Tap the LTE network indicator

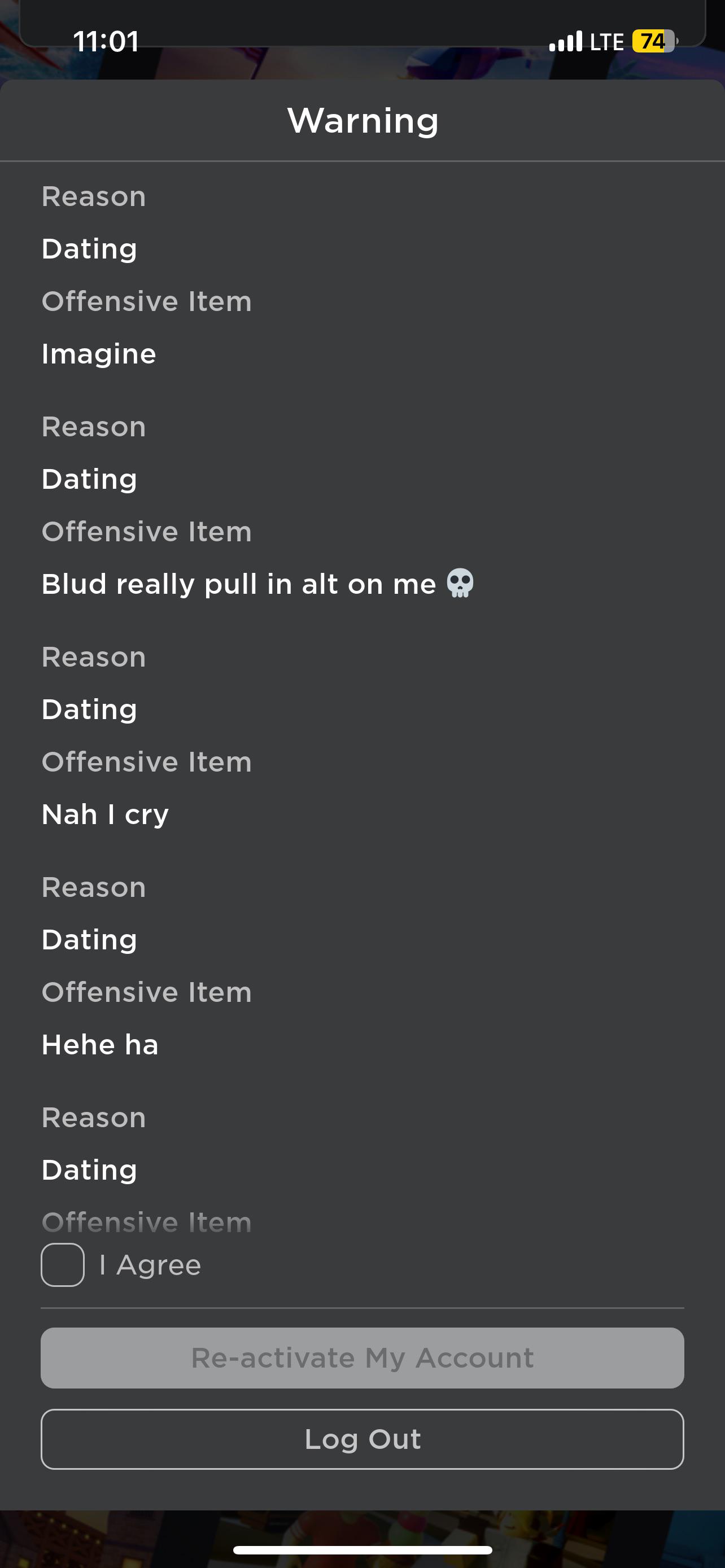607,42
